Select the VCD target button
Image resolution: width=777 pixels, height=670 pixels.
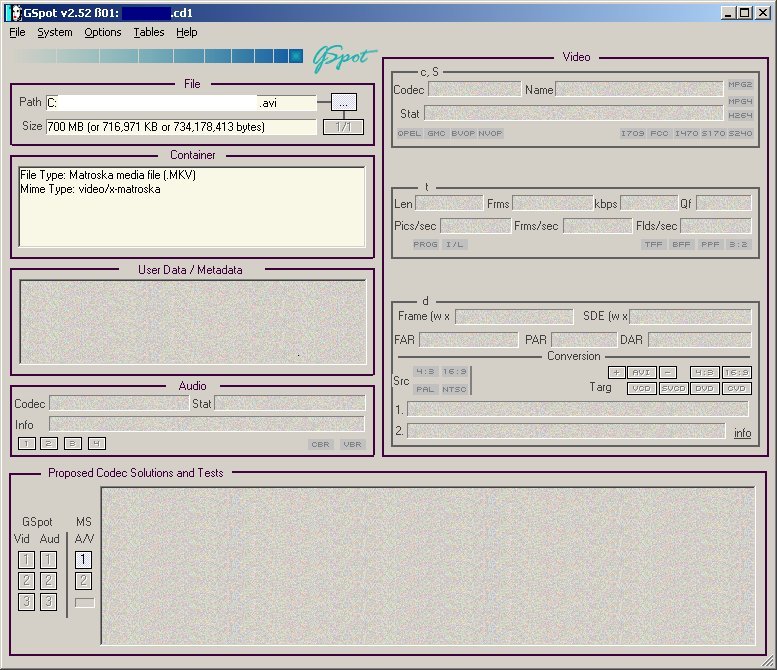(x=642, y=389)
